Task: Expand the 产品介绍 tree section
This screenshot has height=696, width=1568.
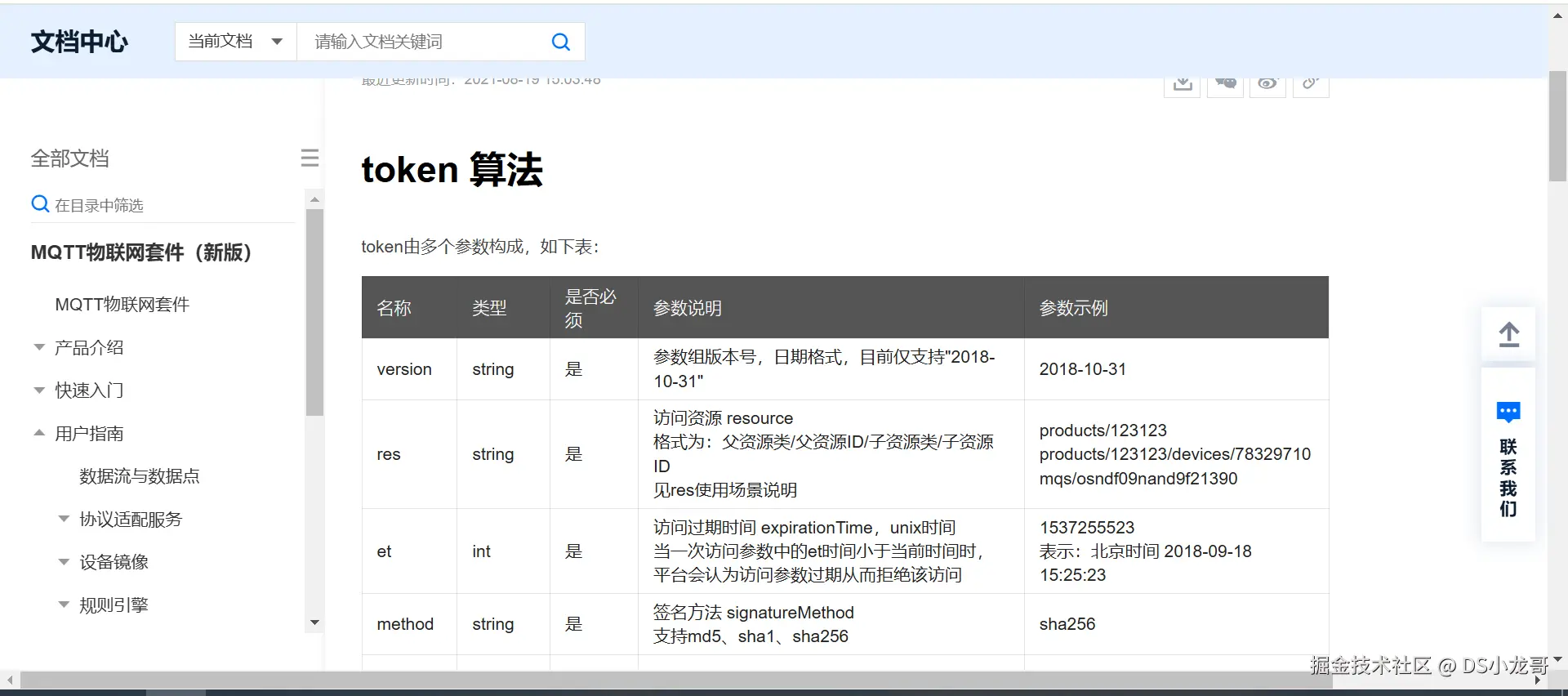Action: [39, 347]
